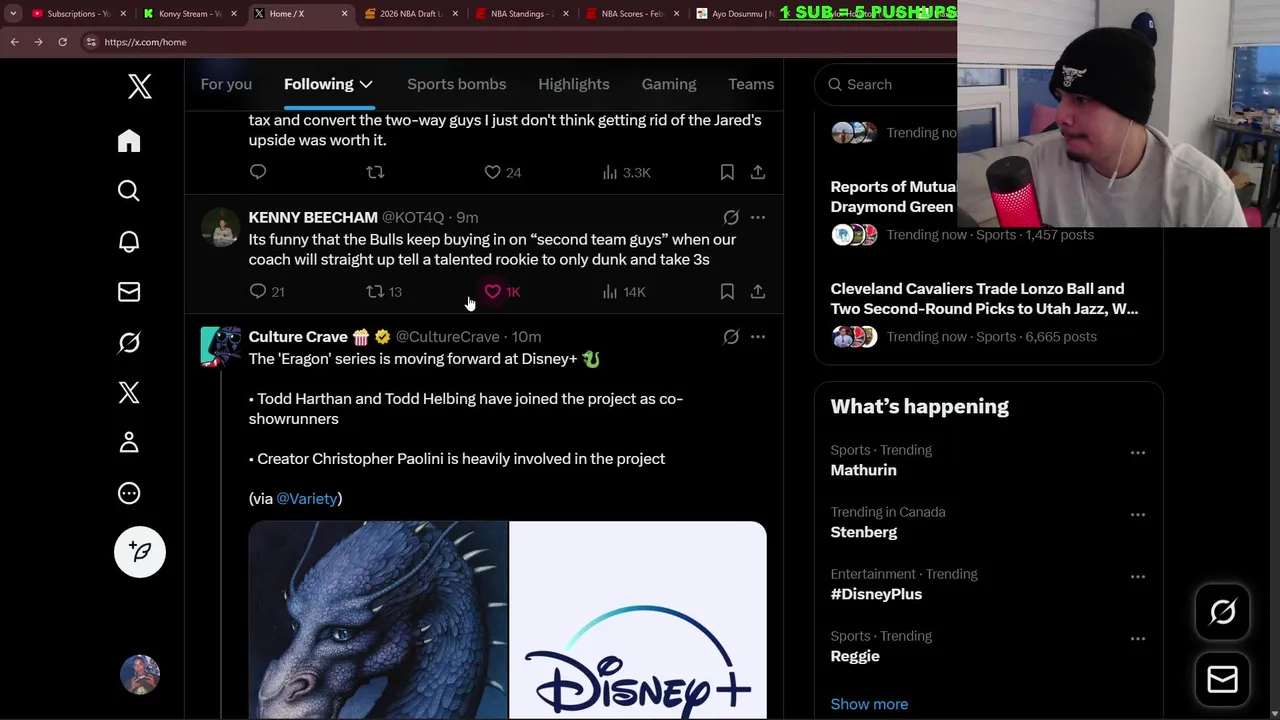The width and height of the screenshot is (1280, 720).
Task: Open Explore magnifier icon in sidebar
Action: 129,191
